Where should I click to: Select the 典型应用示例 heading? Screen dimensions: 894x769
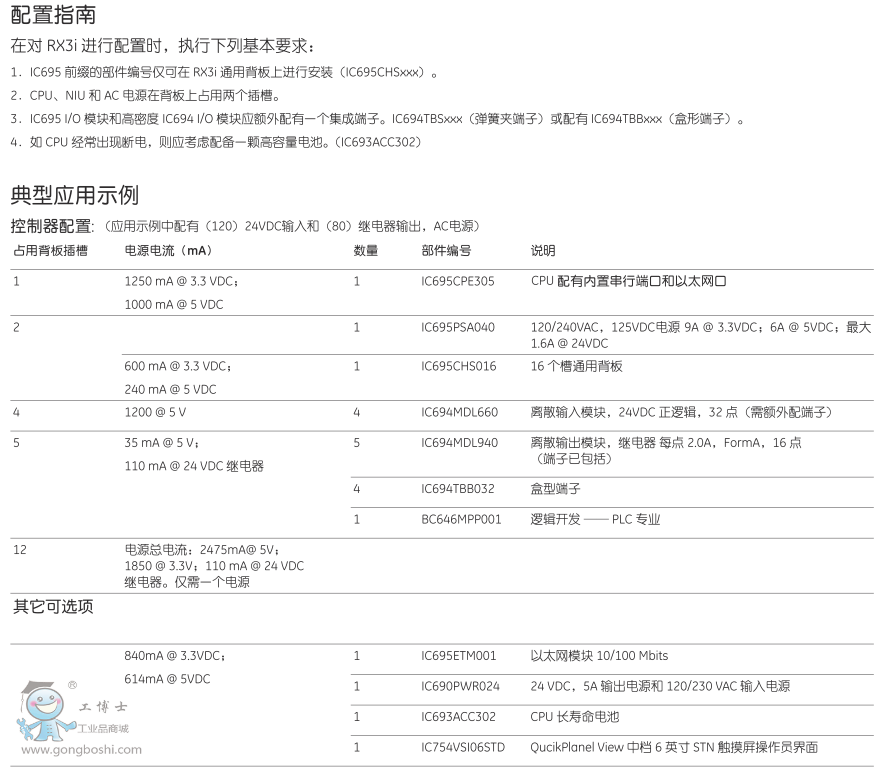(74, 194)
